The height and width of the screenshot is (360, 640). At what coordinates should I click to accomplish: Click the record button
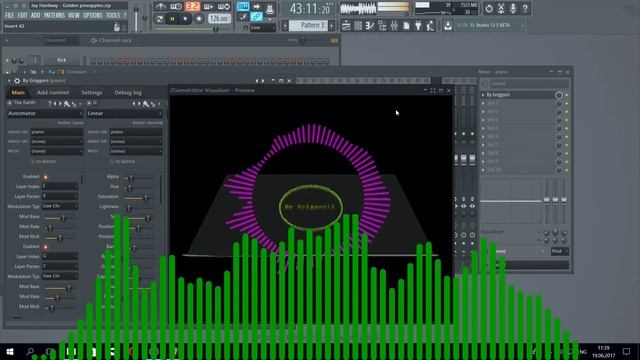[x=199, y=19]
